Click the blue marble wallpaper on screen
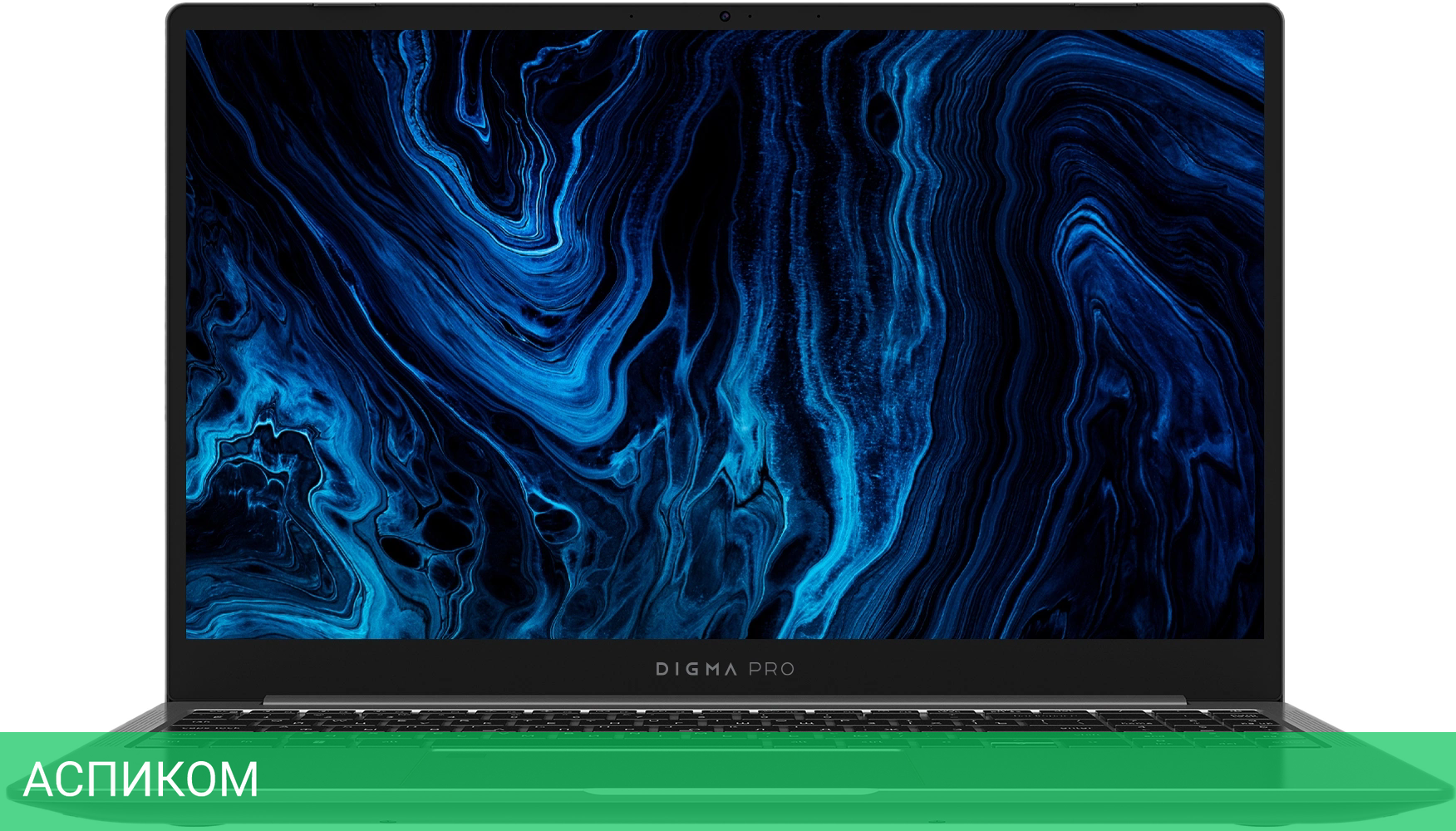This screenshot has height=831, width=1456. [725, 332]
